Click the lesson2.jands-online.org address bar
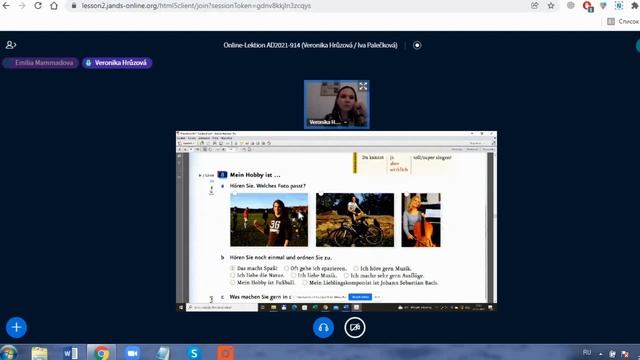The width and height of the screenshot is (640, 360). click(196, 6)
